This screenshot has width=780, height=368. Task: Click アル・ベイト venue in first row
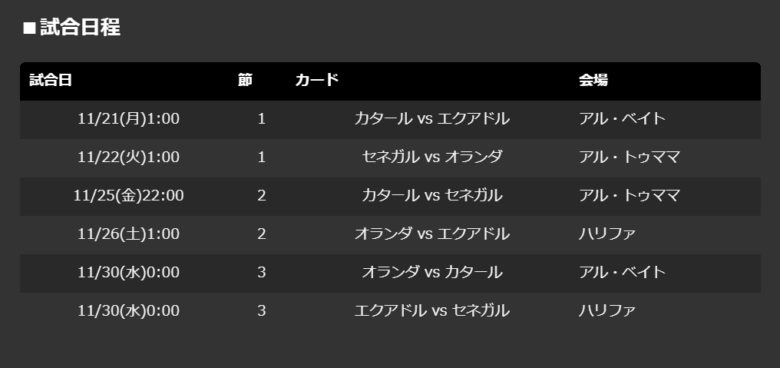622,119
